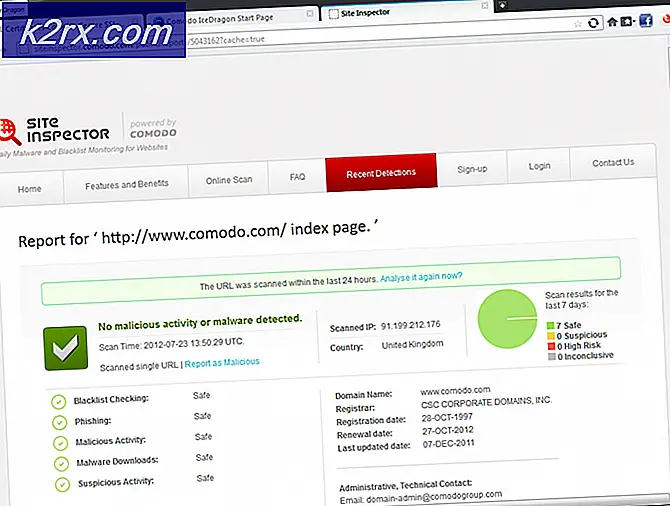The height and width of the screenshot is (506, 670).
Task: Open the Contact Us page
Action: click(x=613, y=162)
